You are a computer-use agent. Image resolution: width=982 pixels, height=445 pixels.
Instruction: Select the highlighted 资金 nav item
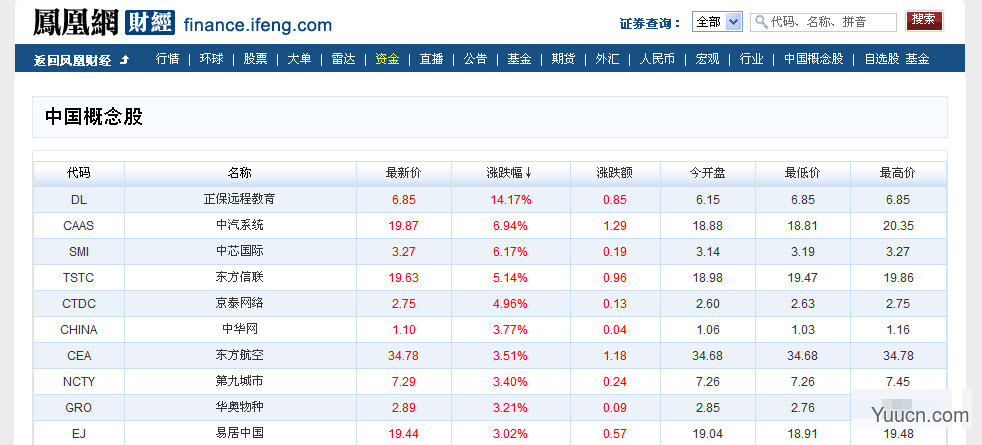click(x=387, y=59)
